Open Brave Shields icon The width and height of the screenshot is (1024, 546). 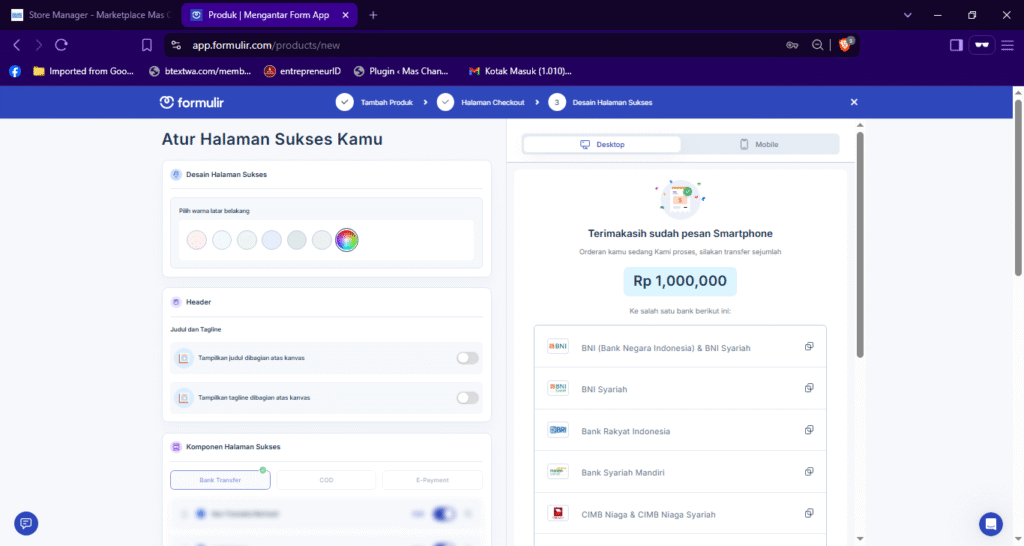coord(845,44)
